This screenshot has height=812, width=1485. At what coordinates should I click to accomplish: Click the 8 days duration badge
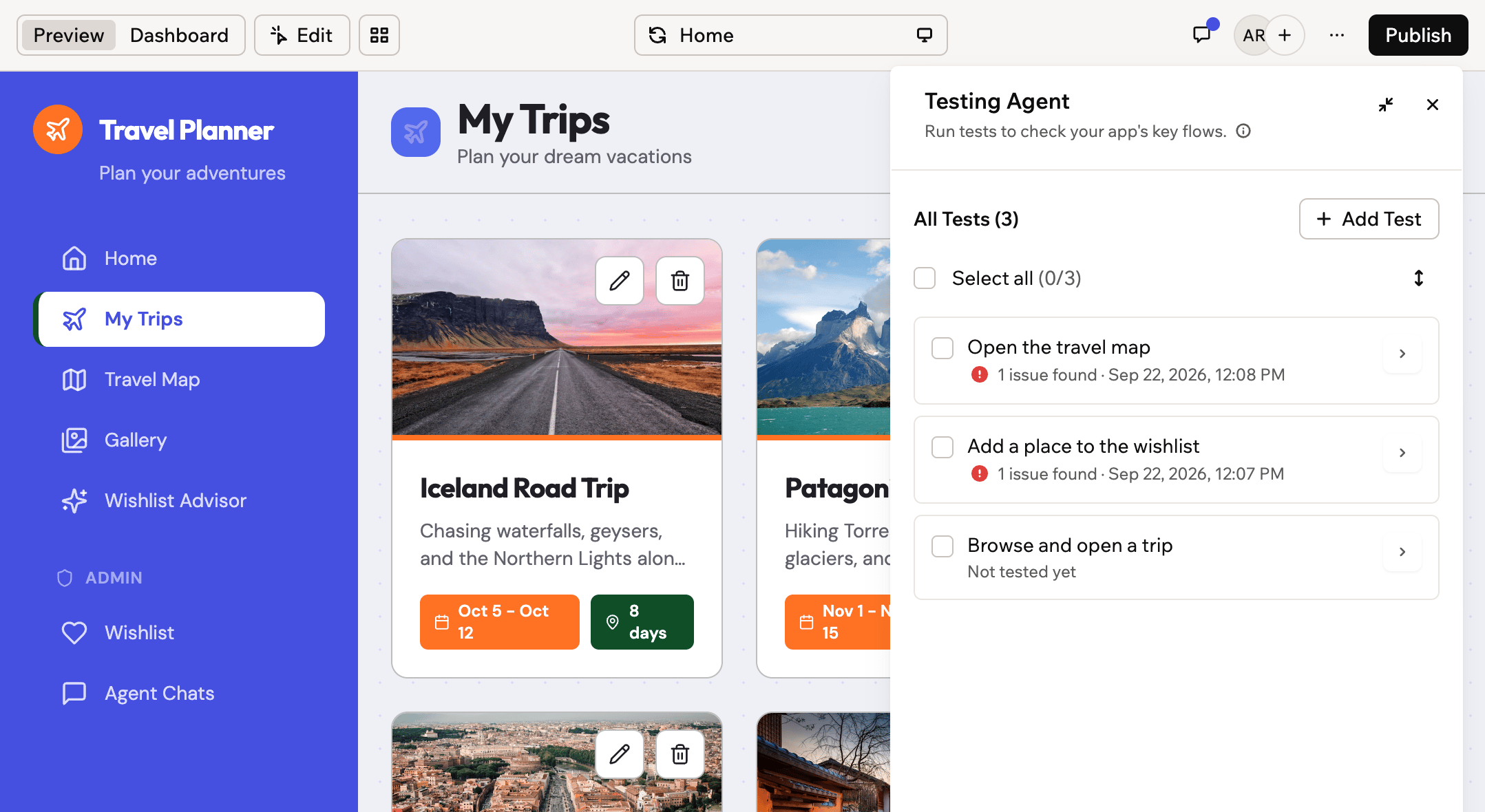point(642,622)
